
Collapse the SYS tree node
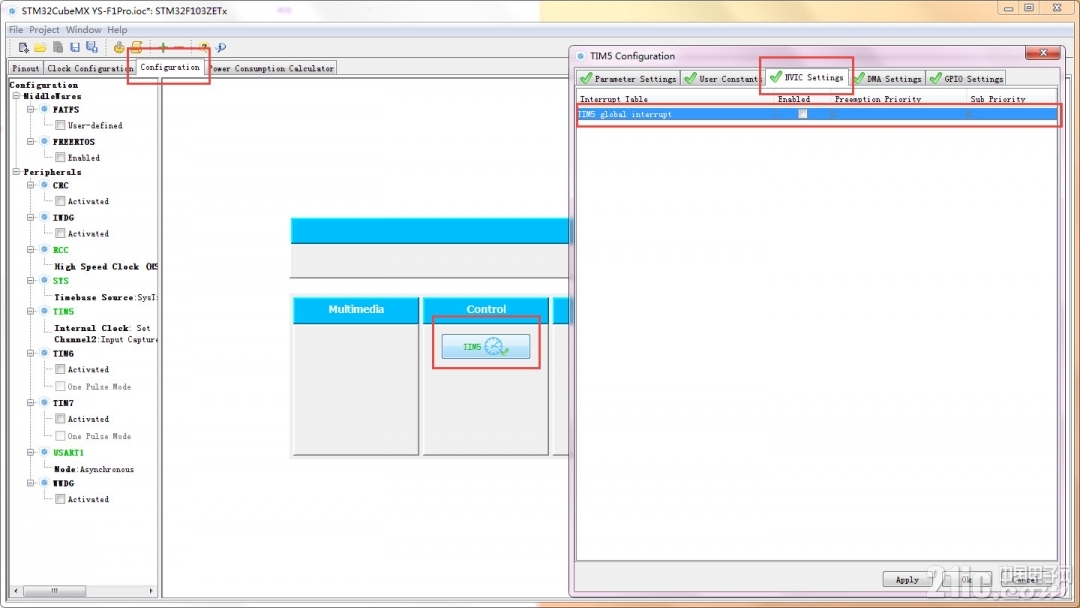pos(30,281)
